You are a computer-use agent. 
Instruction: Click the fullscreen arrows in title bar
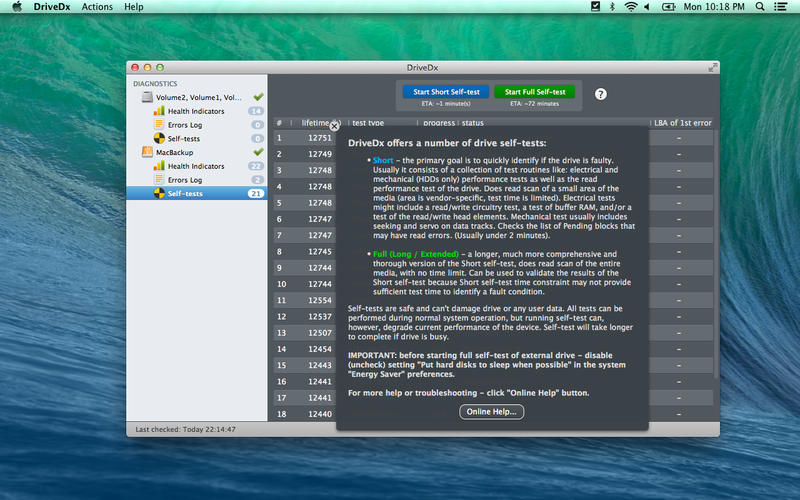point(712,67)
